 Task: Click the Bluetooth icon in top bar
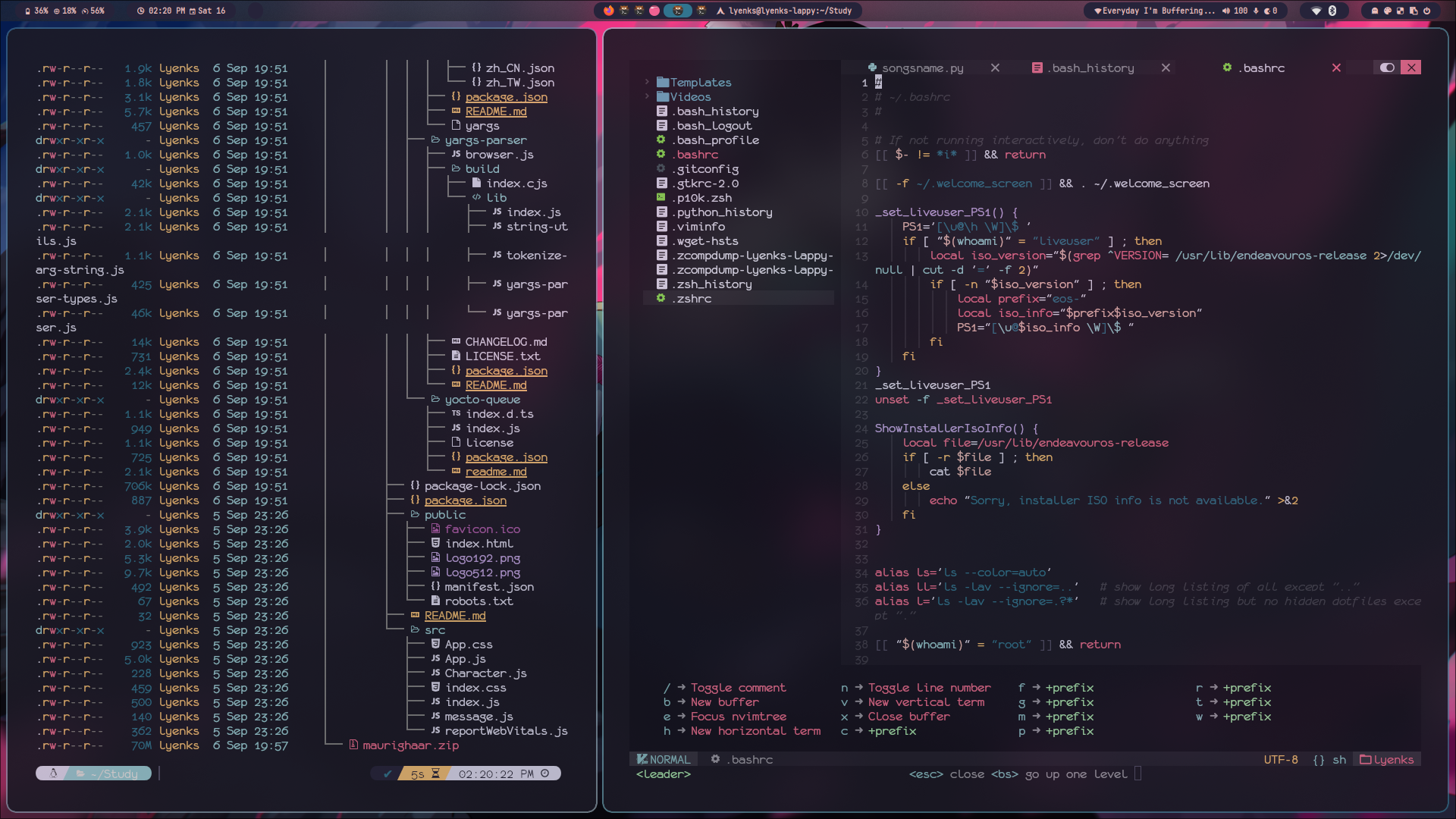[1332, 11]
